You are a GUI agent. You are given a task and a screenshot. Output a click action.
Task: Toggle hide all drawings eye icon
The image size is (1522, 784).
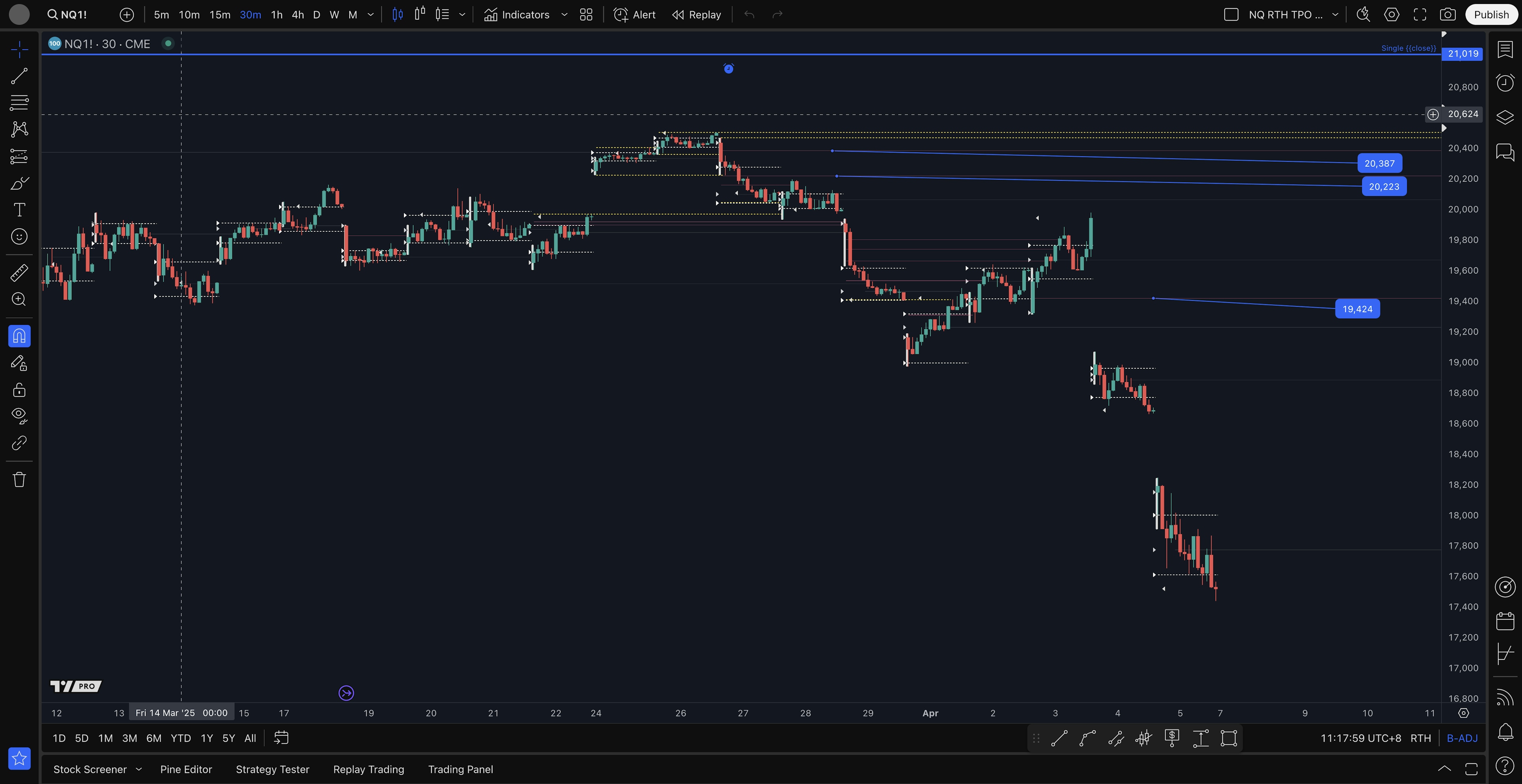click(x=19, y=416)
